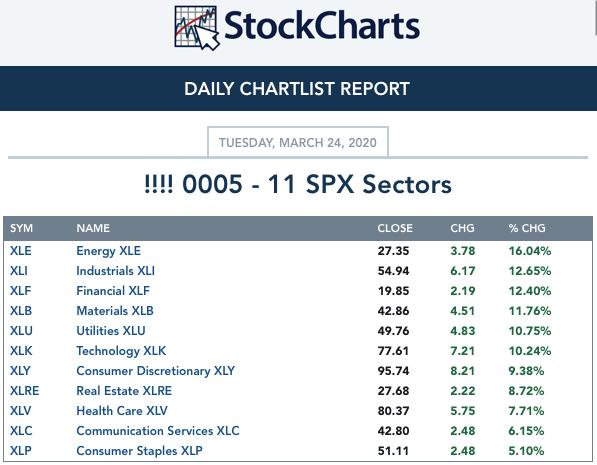Viewport: 597px width, 465px height.
Task: Open the Materials XLB link
Action: point(115,311)
